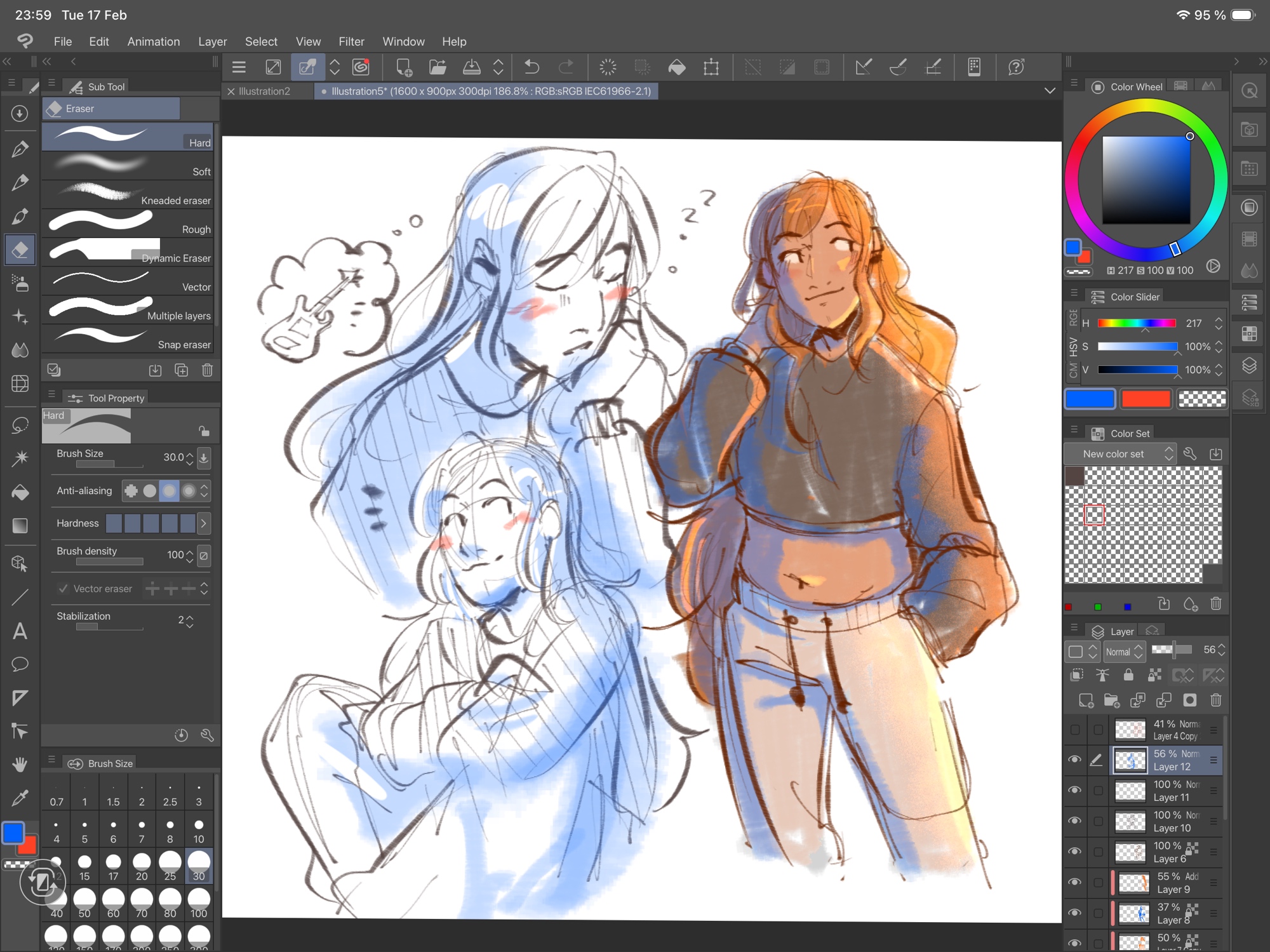Viewport: 1270px width, 952px height.
Task: Switch to the Illustration2 tab
Action: (264, 91)
